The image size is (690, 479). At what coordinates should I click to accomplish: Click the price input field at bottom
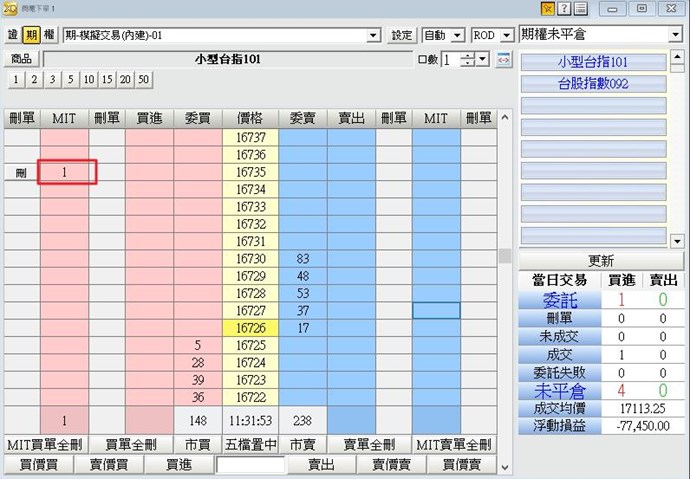pyautogui.click(x=254, y=465)
